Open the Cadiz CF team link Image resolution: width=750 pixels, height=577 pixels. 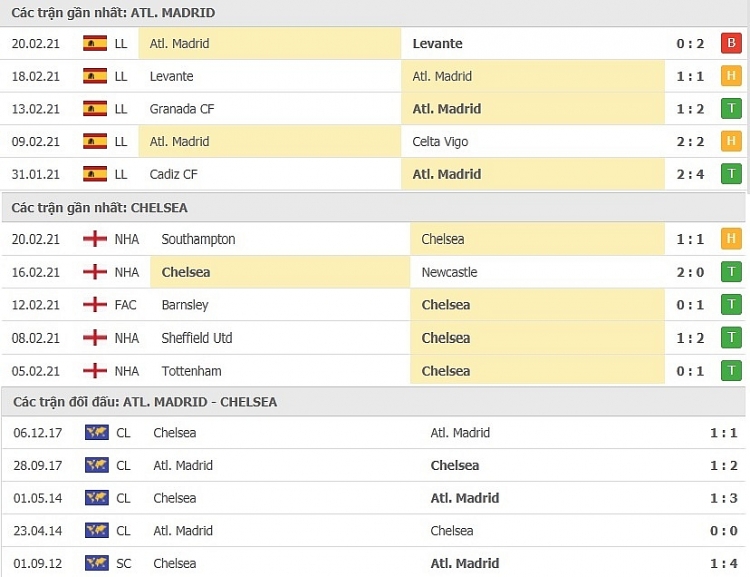[x=173, y=174]
